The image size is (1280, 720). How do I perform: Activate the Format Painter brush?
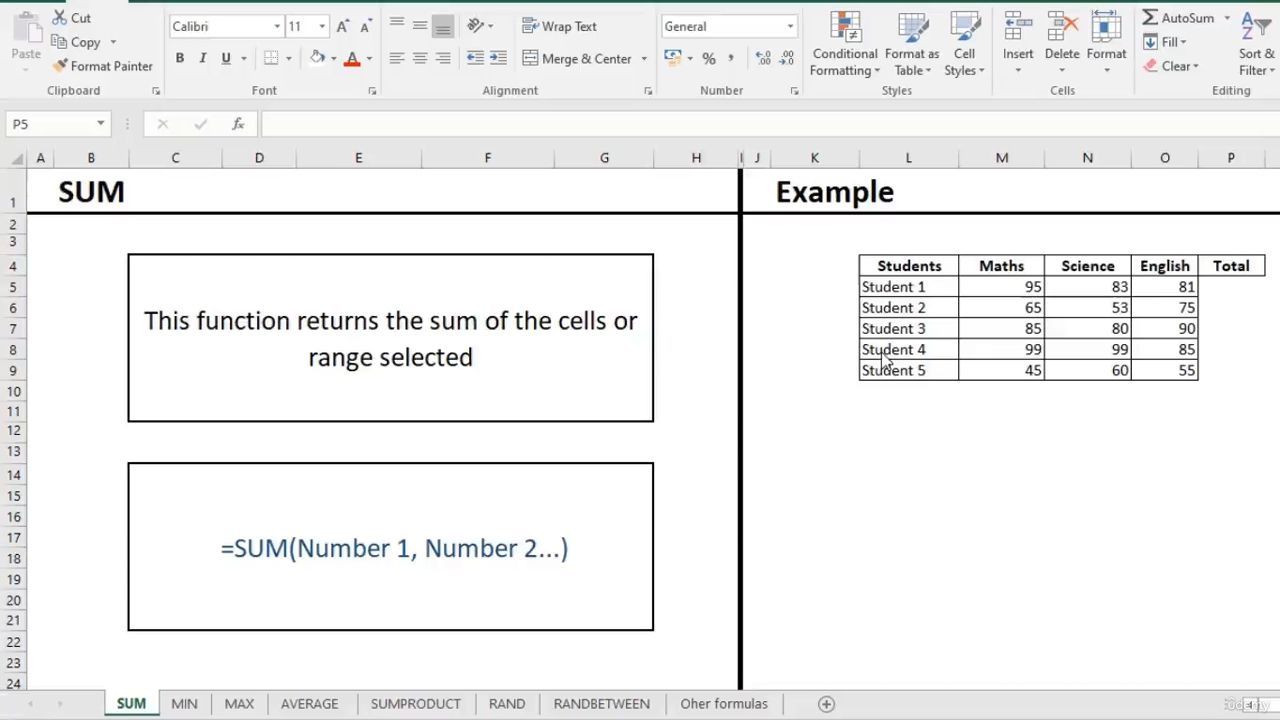pyautogui.click(x=102, y=66)
